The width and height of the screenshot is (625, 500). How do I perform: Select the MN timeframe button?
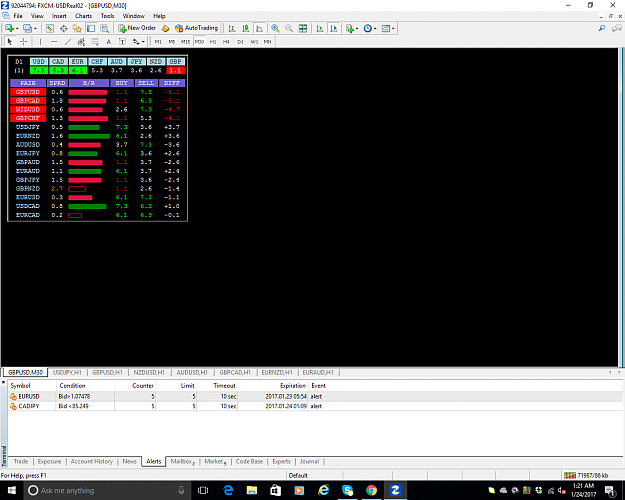tap(267, 41)
